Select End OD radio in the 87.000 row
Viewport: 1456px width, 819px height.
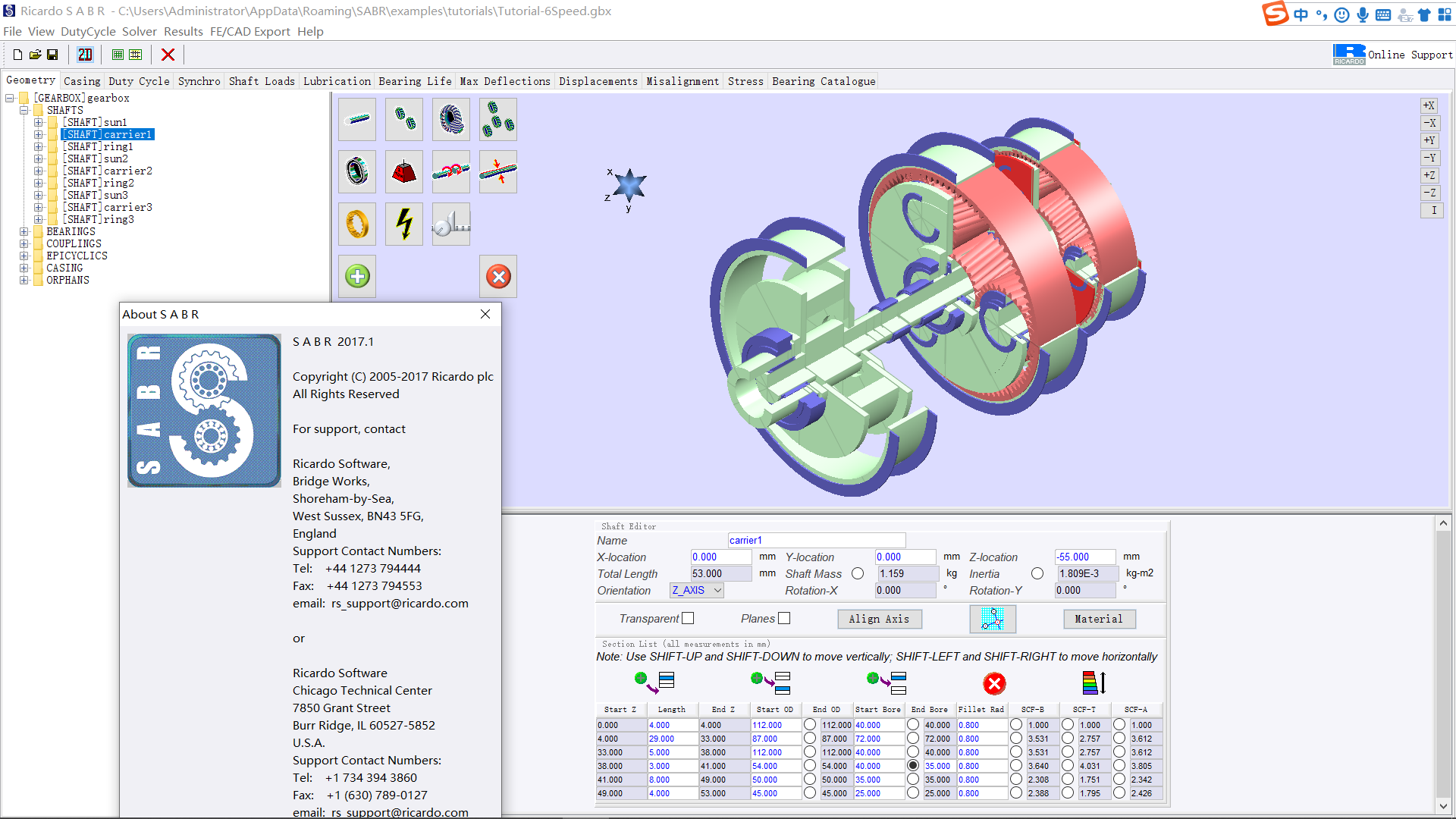pos(810,739)
